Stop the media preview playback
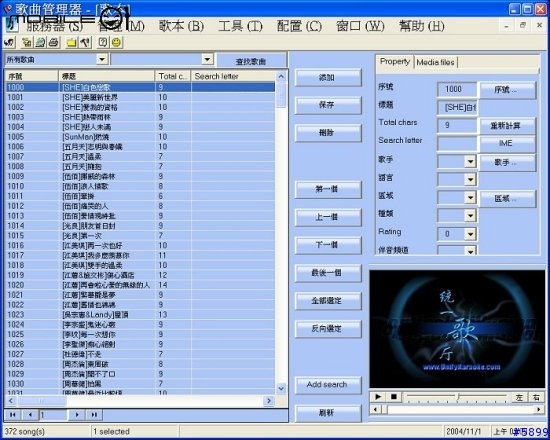 pos(394,396)
